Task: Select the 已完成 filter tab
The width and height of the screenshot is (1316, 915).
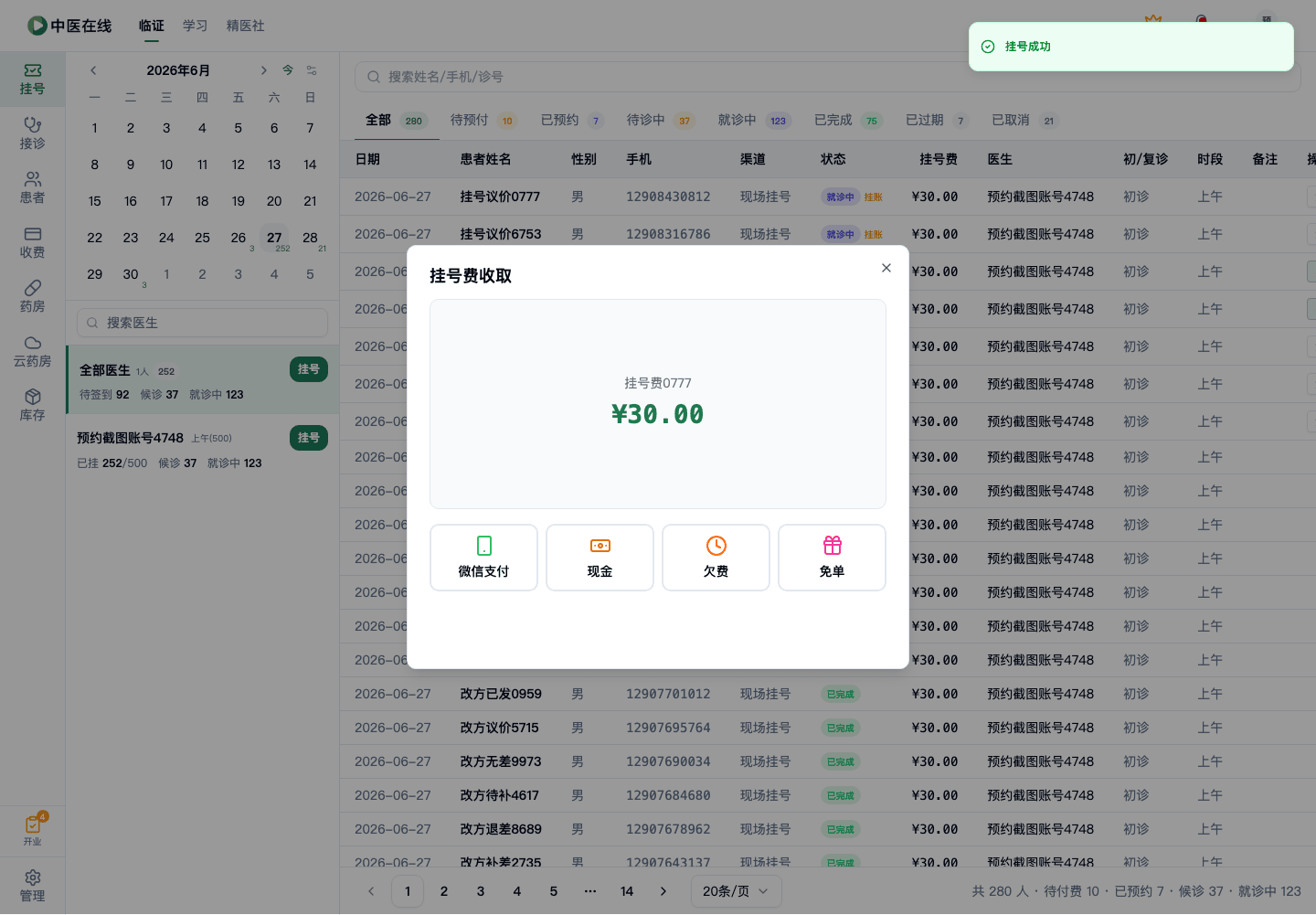Action: tap(847, 120)
